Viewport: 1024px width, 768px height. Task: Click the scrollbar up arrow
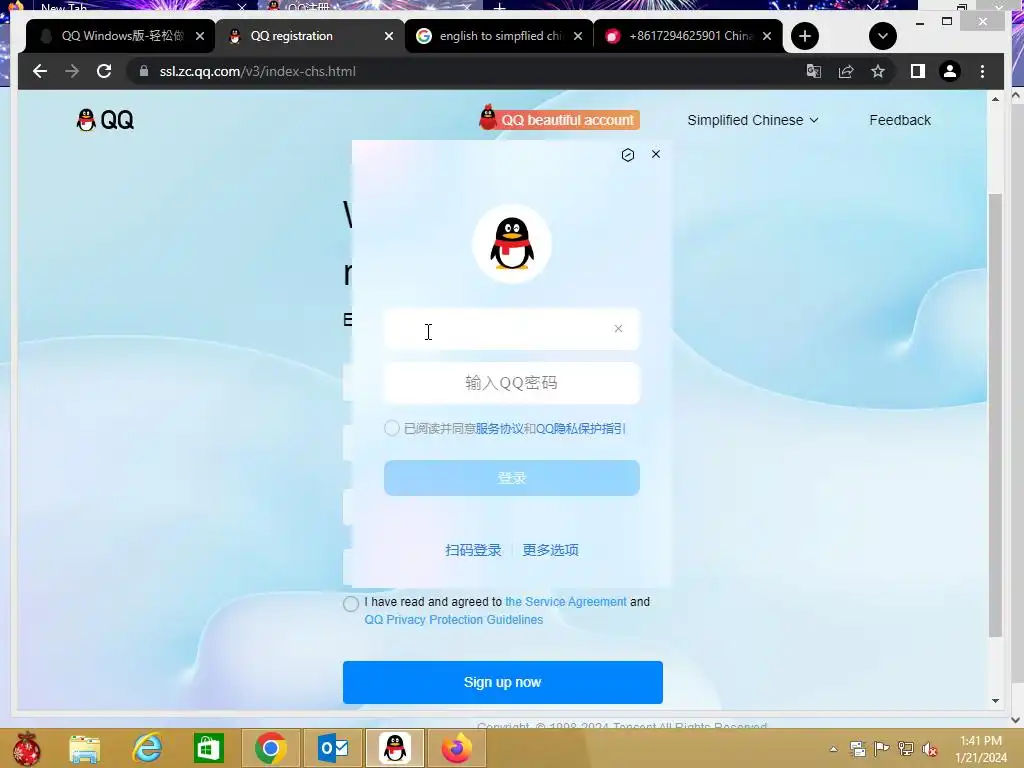[995, 99]
